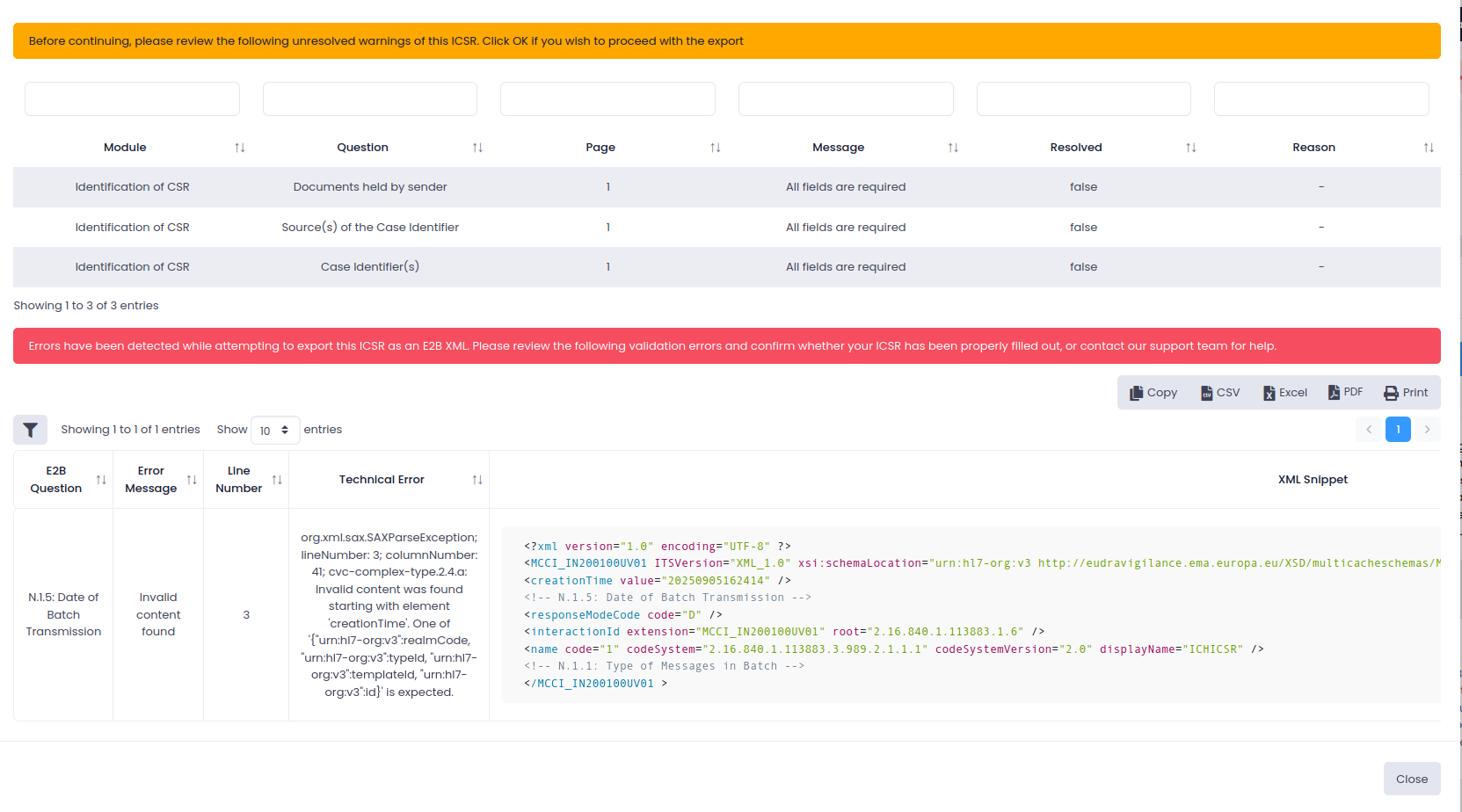Open the Show entries count dropdown
Image resolution: width=1462 pixels, height=812 pixels.
(274, 431)
